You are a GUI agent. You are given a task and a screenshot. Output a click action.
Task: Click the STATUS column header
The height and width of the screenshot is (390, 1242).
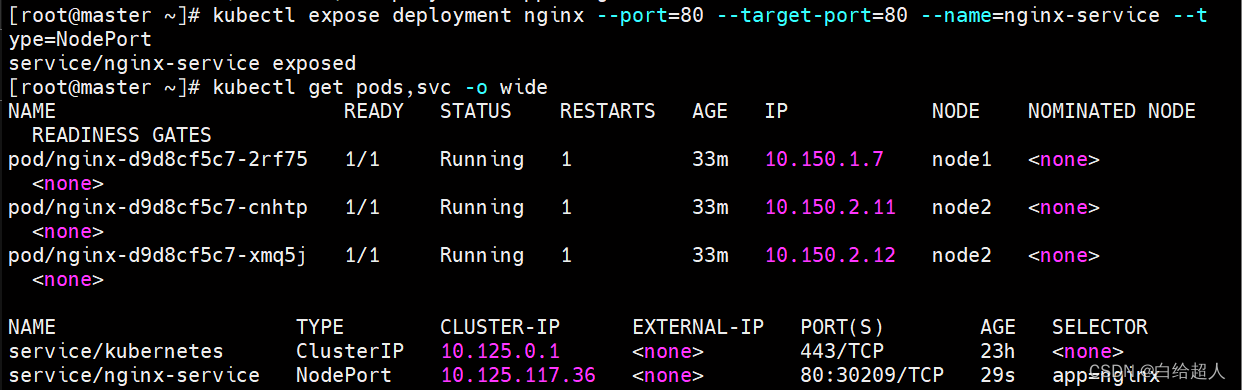point(476,111)
